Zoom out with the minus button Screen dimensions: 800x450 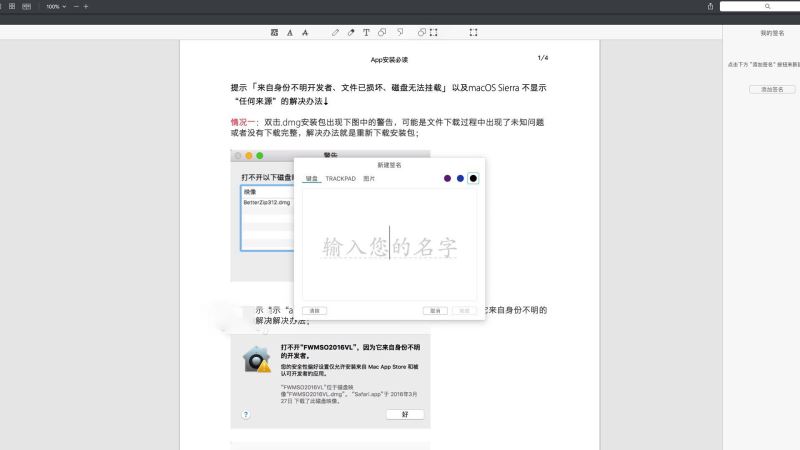pyautogui.click(x=76, y=7)
